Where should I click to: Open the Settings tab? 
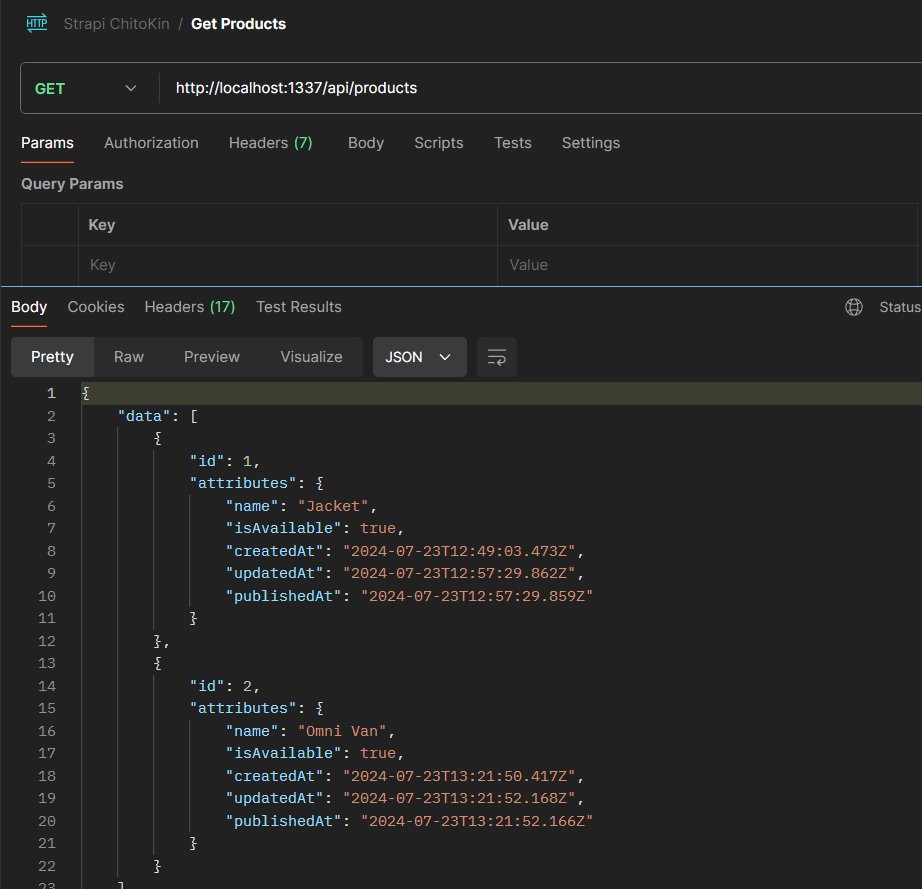pos(591,143)
